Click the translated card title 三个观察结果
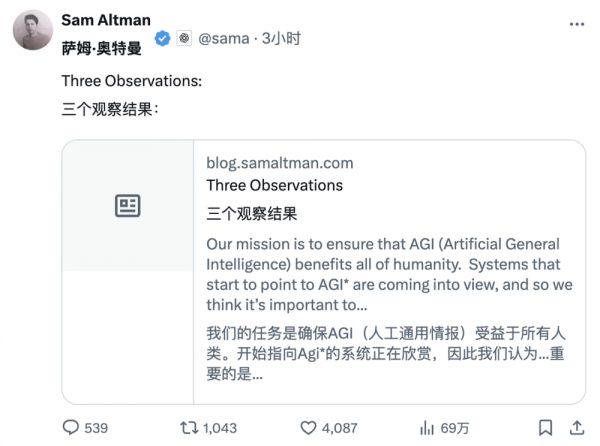Viewport: 600px width, 446px height. click(x=251, y=213)
